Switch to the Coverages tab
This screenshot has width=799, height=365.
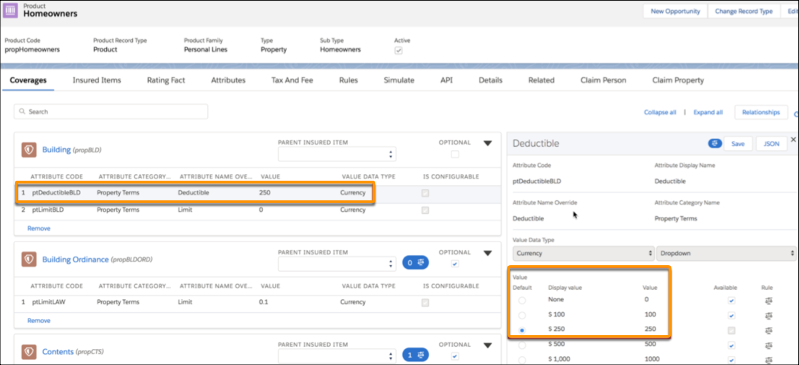[x=29, y=80]
